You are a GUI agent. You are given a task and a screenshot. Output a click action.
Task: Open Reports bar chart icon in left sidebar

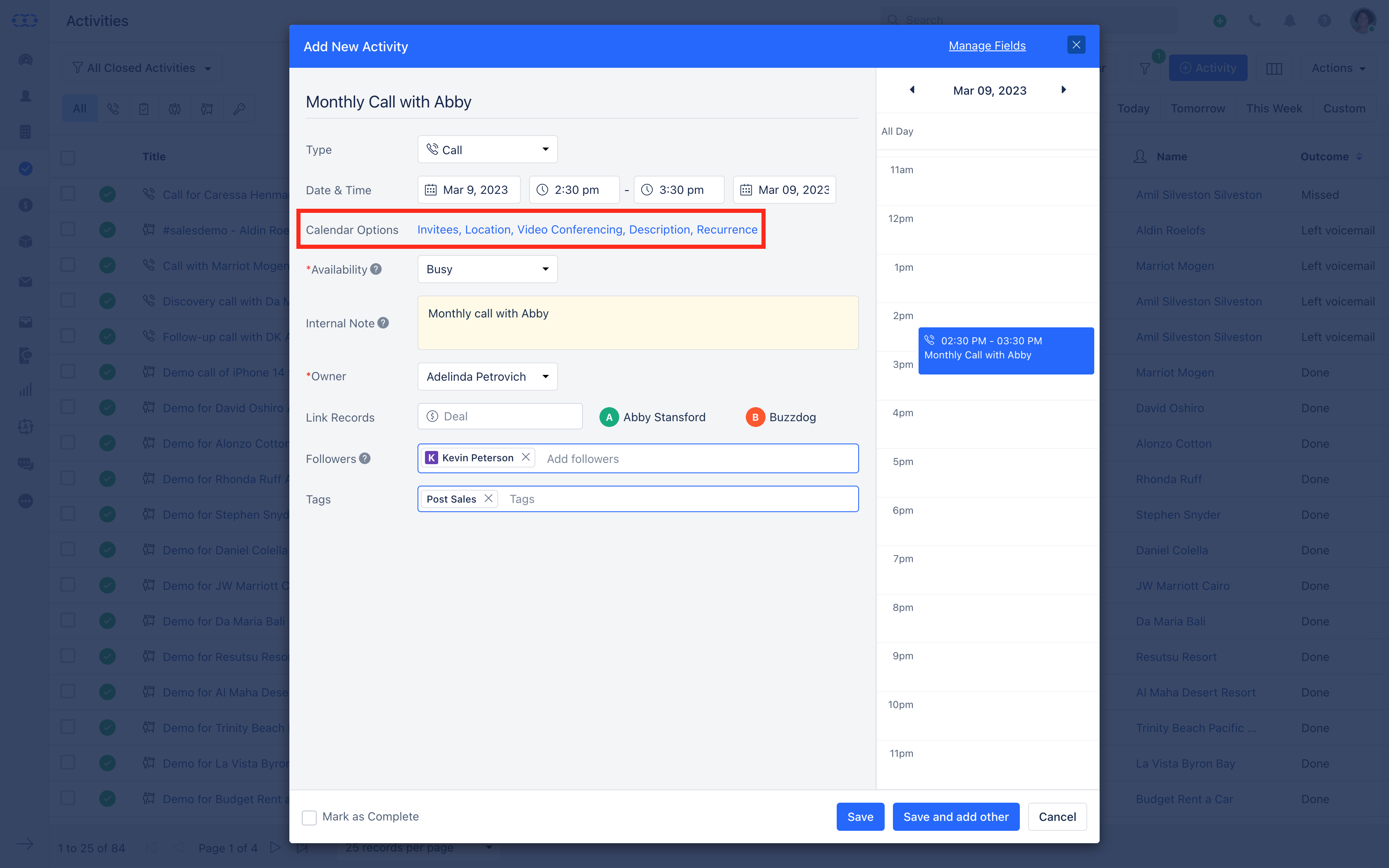(25, 390)
